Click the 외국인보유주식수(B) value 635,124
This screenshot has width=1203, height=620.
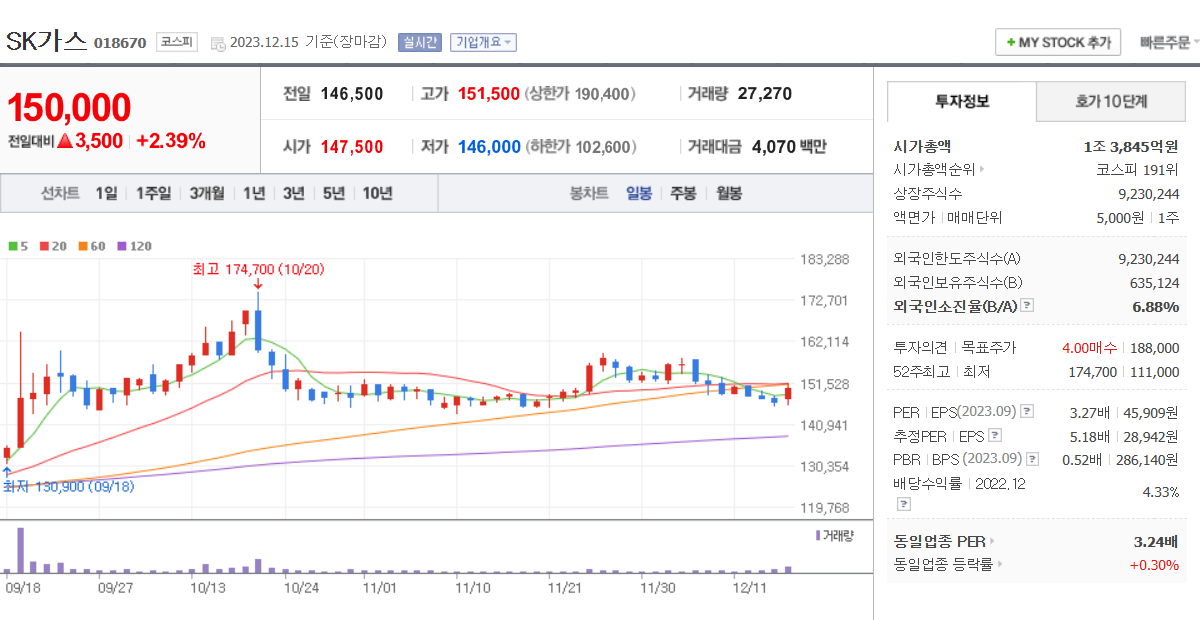tap(1155, 283)
